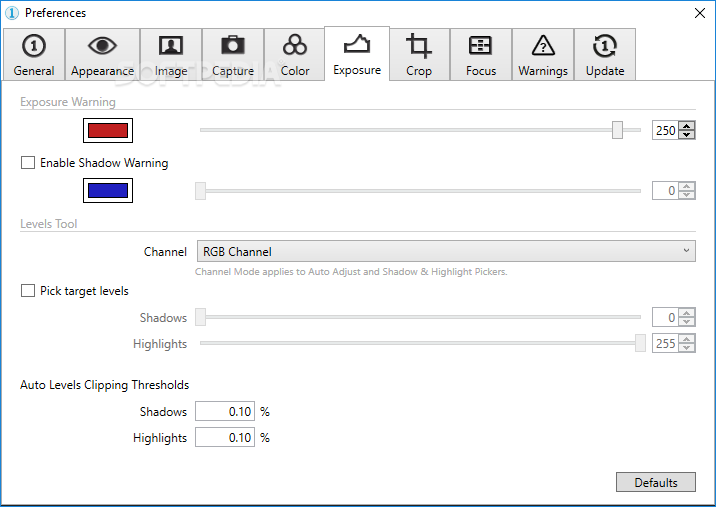Open Appearance tab with eye icon

[102, 55]
